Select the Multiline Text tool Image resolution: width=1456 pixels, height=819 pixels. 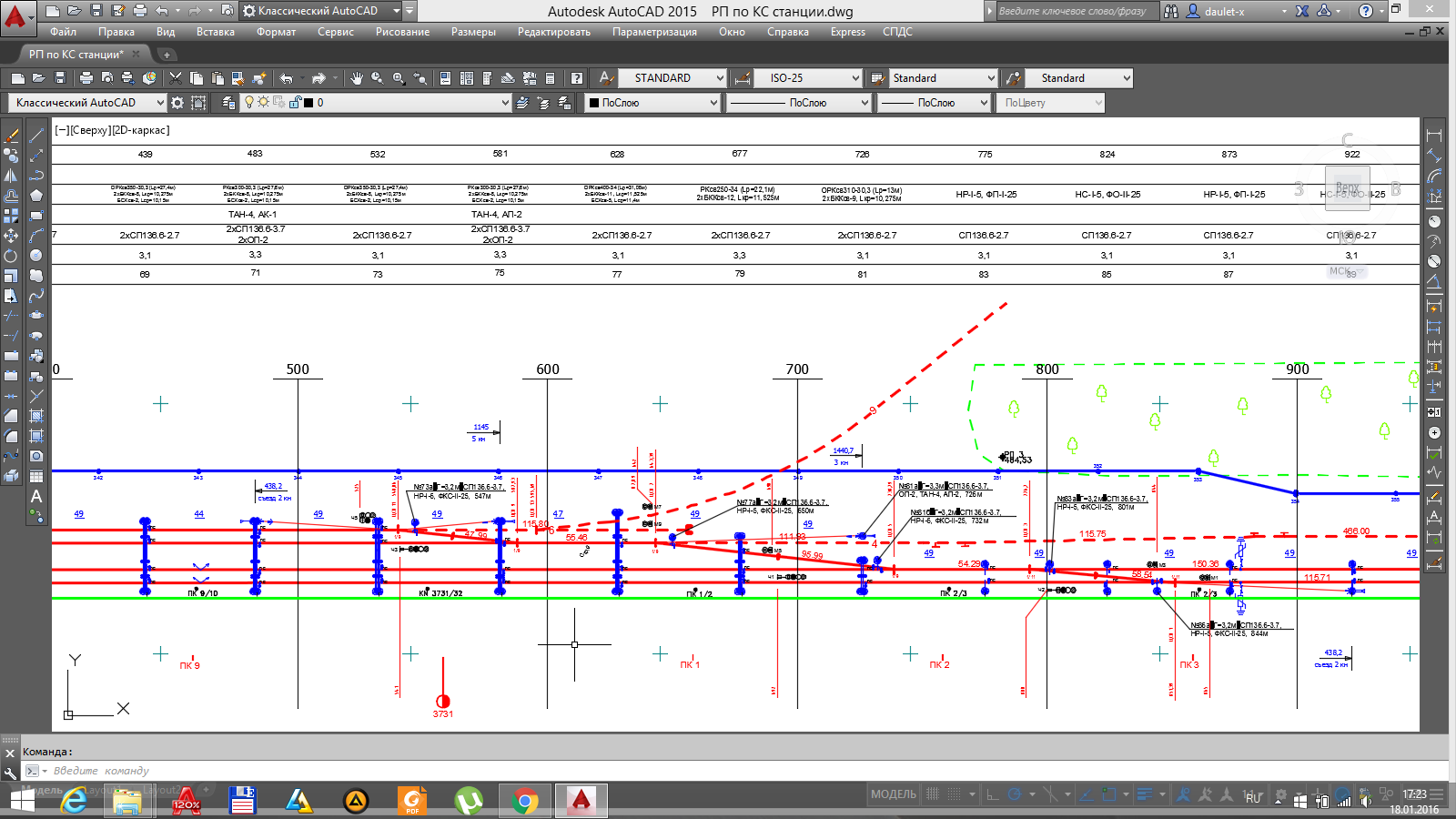[x=36, y=496]
